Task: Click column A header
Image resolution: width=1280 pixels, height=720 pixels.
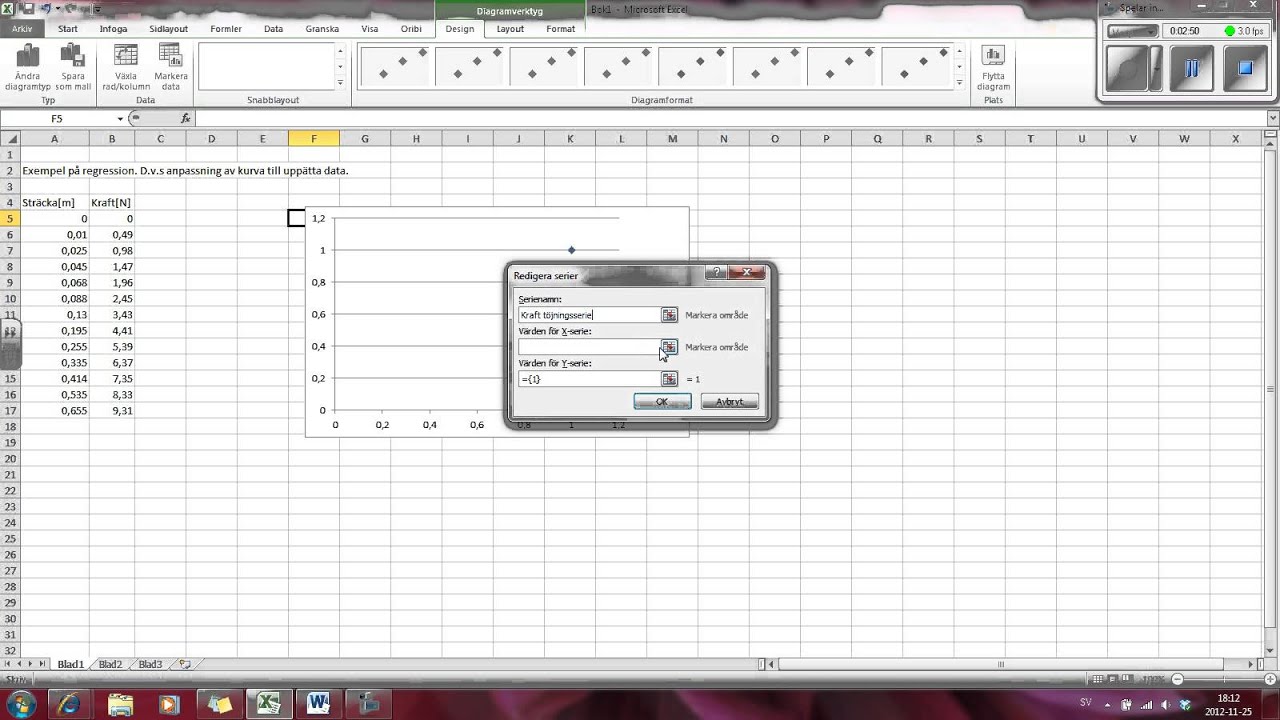Action: pos(54,138)
